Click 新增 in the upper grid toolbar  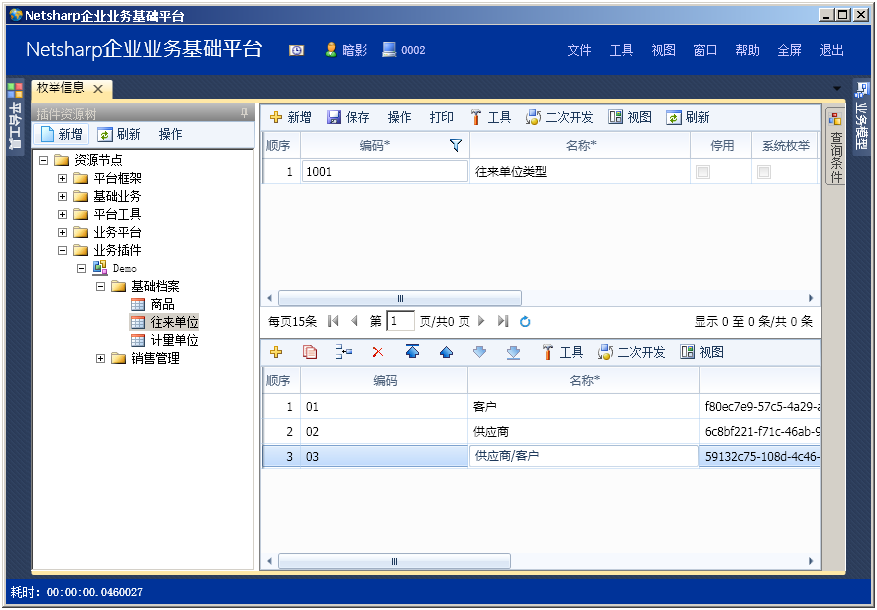290,117
